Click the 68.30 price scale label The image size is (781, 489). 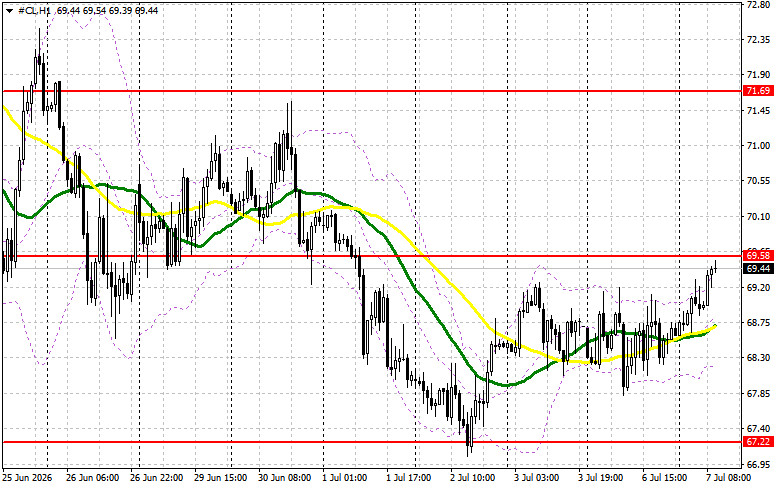pos(759,358)
